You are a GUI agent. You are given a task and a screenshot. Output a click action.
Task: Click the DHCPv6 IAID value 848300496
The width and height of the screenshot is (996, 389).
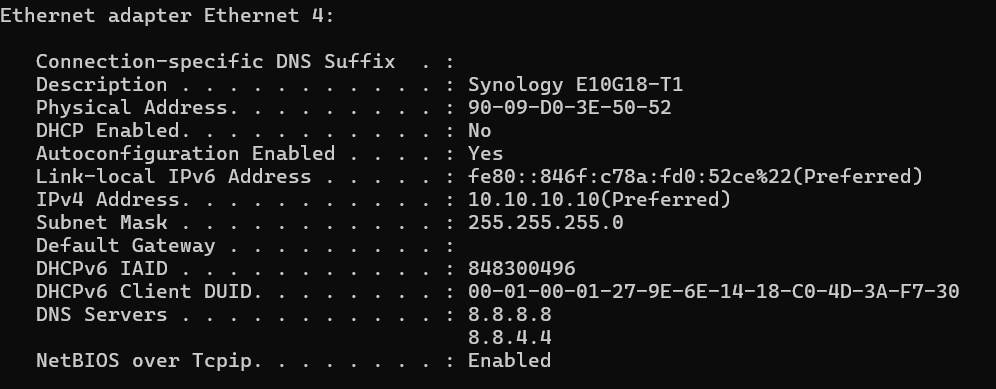[x=522, y=268]
